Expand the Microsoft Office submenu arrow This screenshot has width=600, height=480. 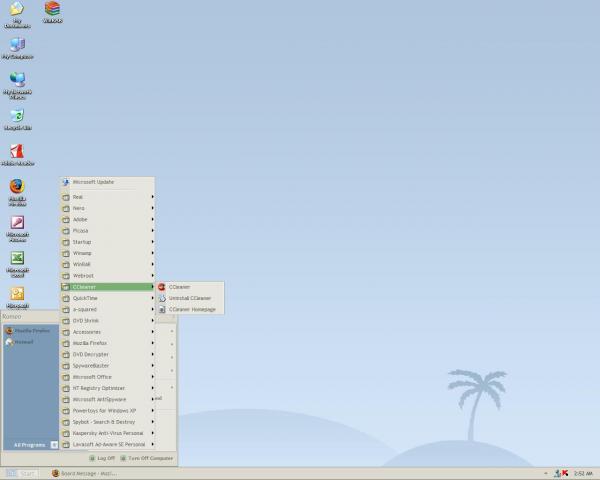click(152, 377)
